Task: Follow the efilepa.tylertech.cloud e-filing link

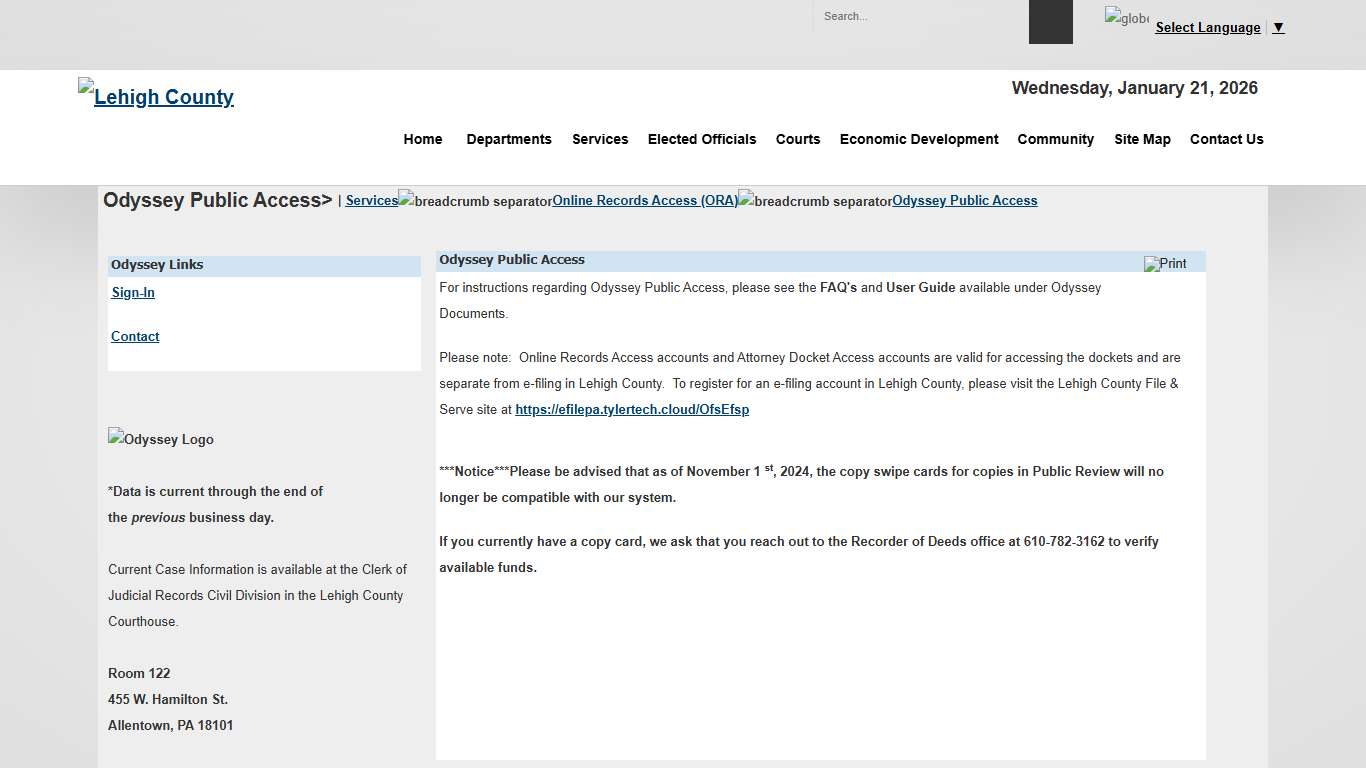Action: [632, 410]
